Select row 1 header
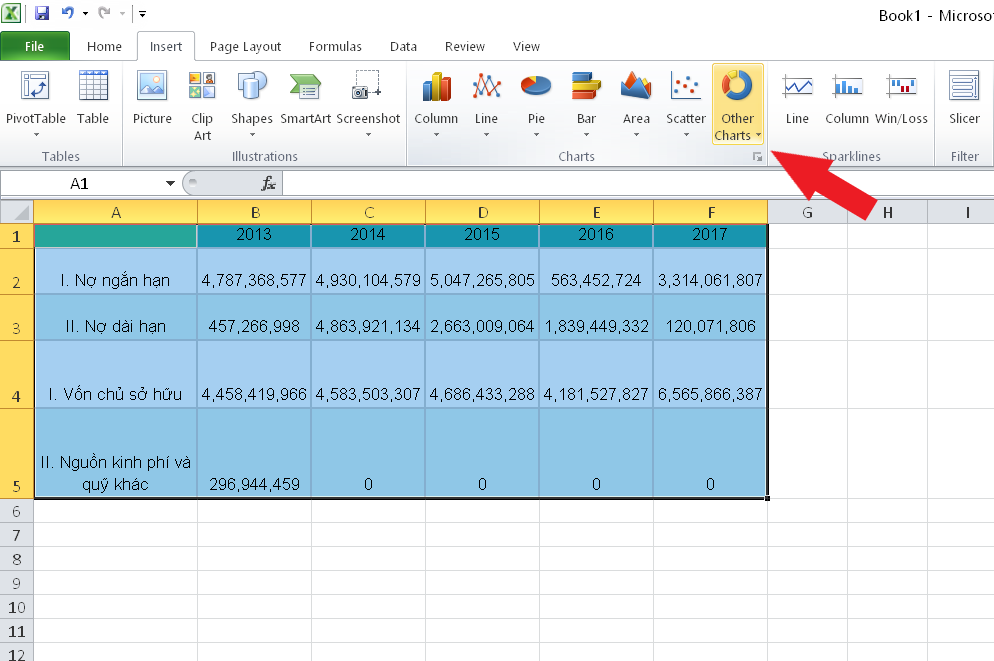The height and width of the screenshot is (661, 994). (16, 236)
